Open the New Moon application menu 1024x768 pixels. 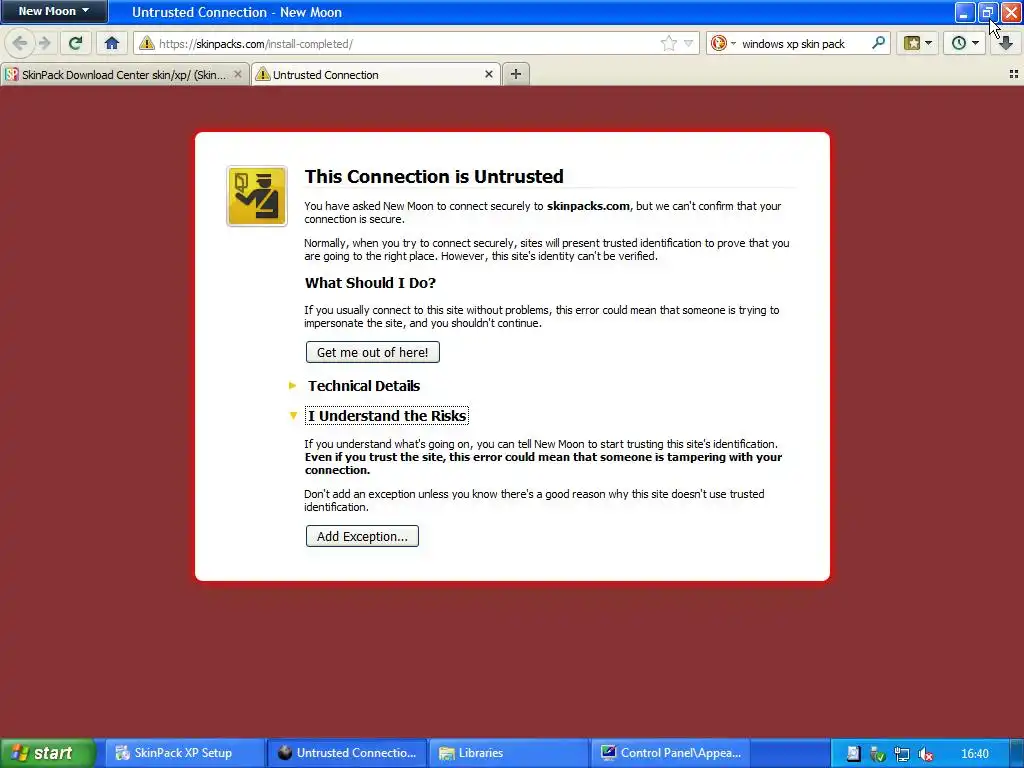pos(54,12)
